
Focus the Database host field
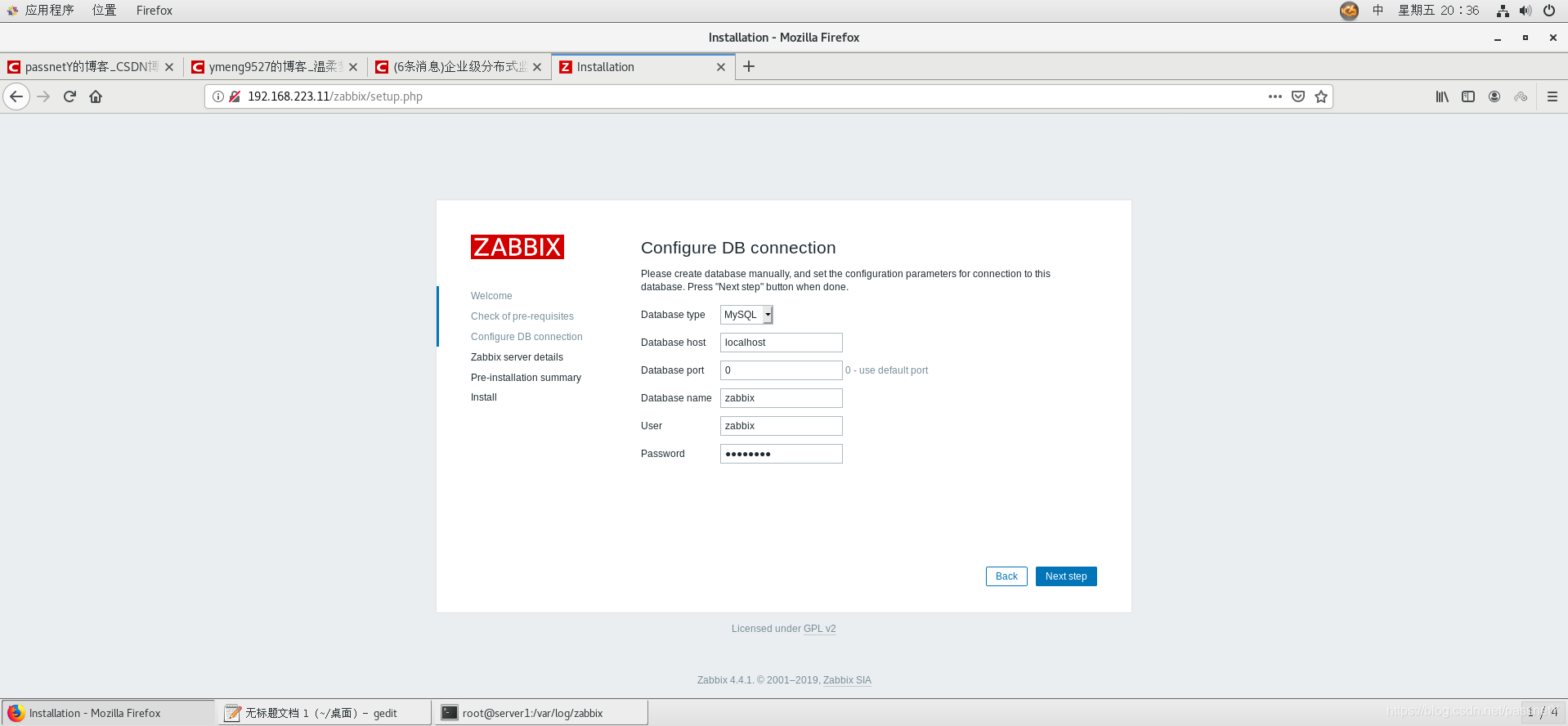782,343
